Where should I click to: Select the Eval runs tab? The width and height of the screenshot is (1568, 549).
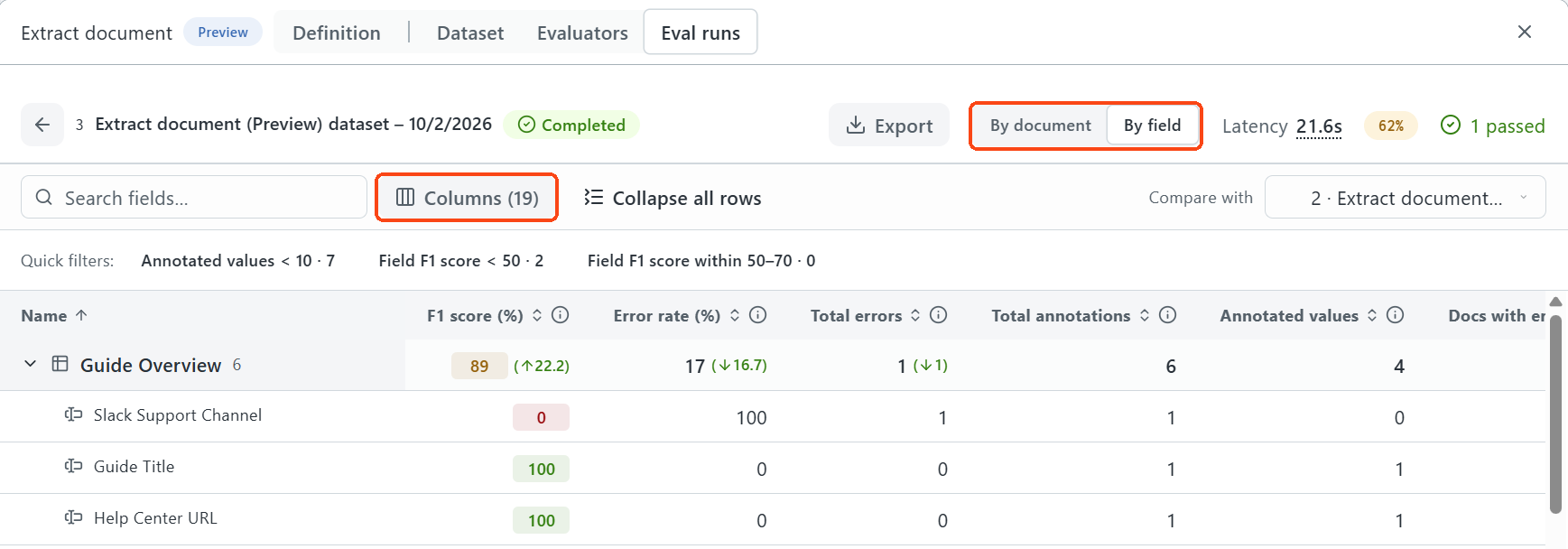pyautogui.click(x=700, y=33)
